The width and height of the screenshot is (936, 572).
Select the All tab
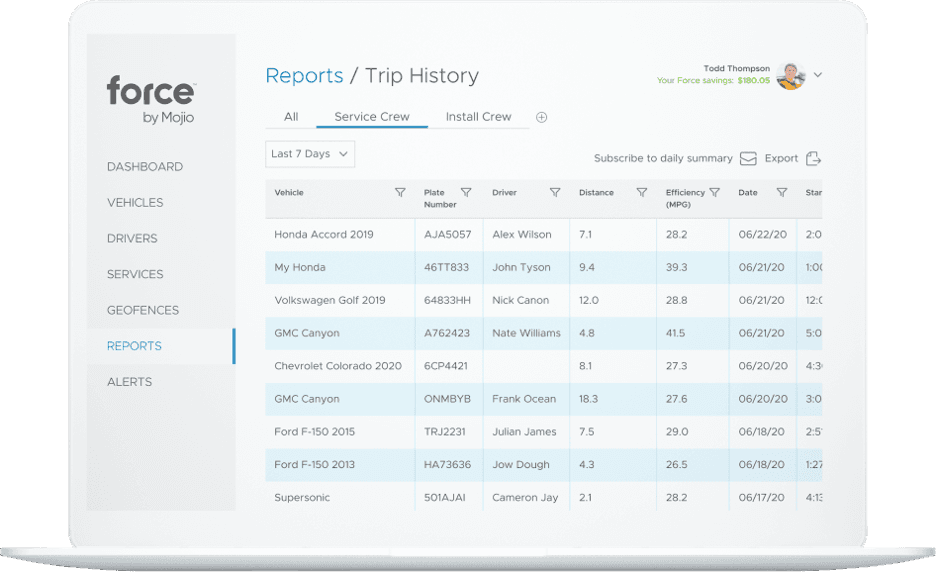click(x=291, y=117)
